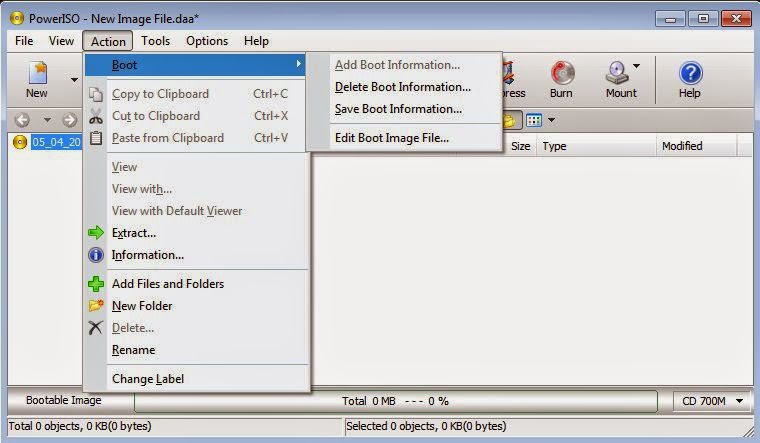The width and height of the screenshot is (760, 443).
Task: Minimize the PowerISO window
Action: (670, 19)
